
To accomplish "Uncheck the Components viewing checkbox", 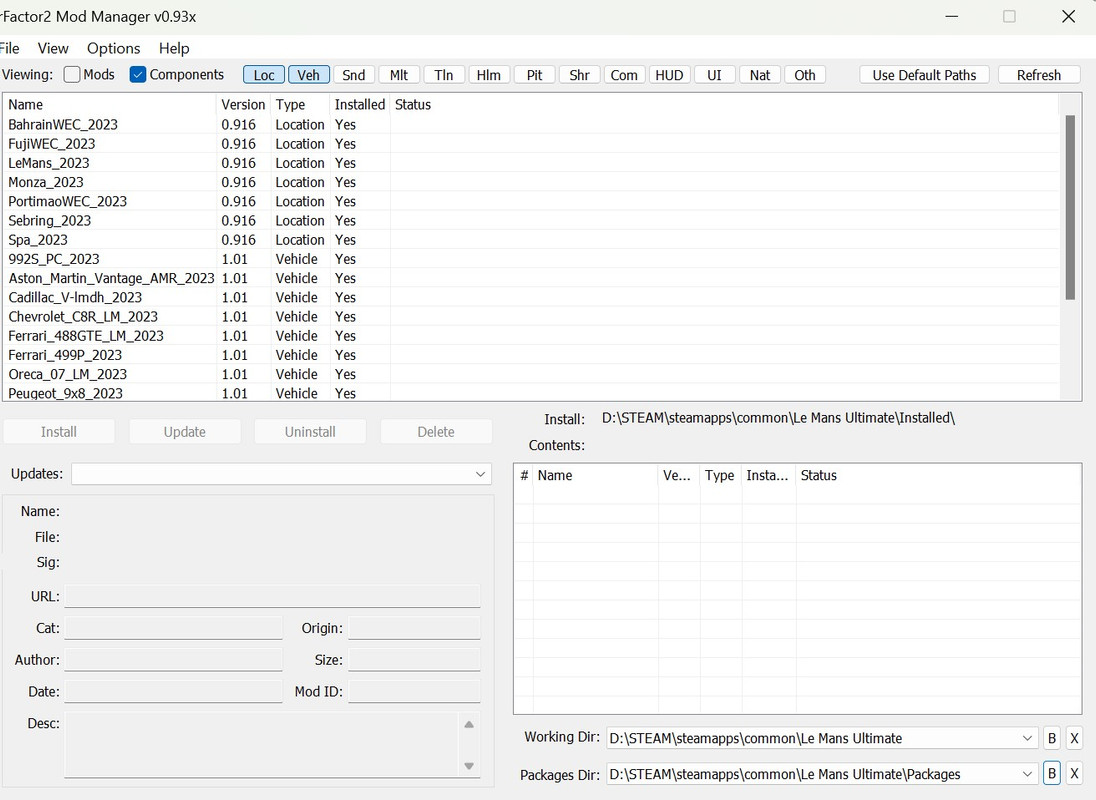I will 138,75.
